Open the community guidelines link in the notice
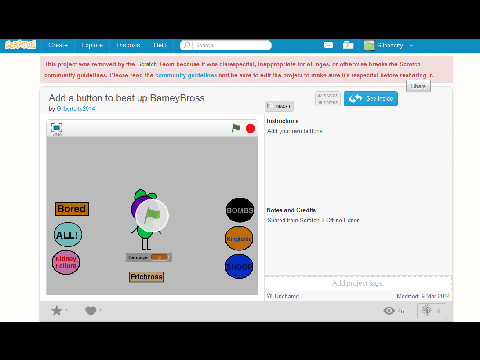Image resolution: width=480 pixels, height=360 pixels. (186, 75)
